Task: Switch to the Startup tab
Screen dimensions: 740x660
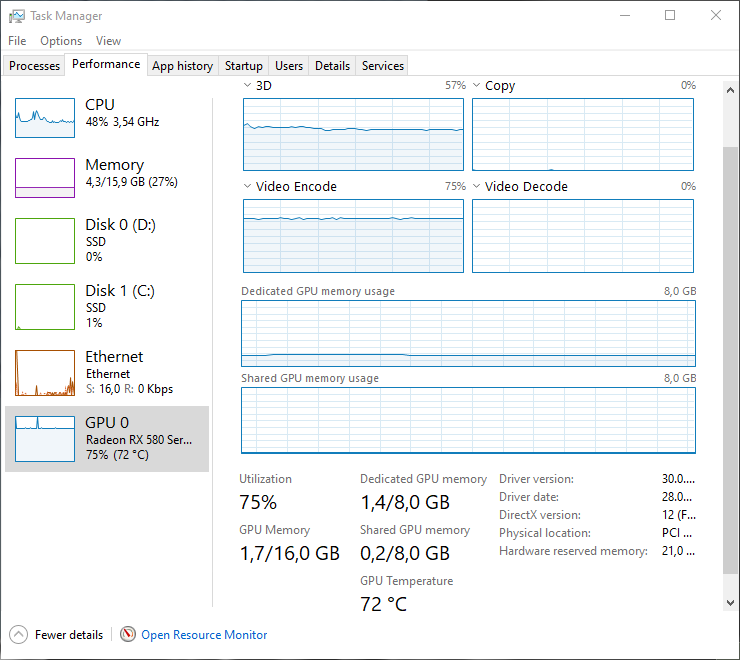Action: click(x=244, y=66)
